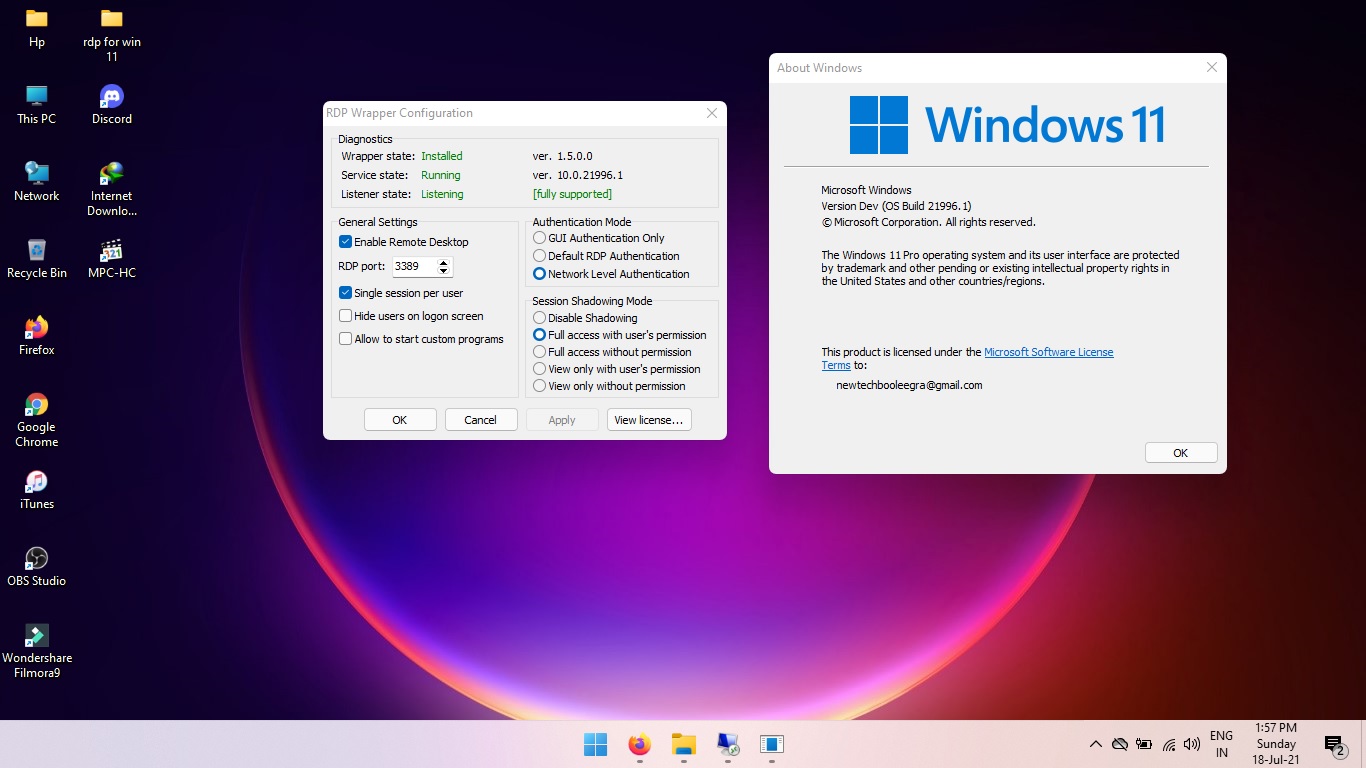This screenshot has width=1366, height=768.
Task: Select the OBS Studio desktop shortcut
Action: click(x=37, y=567)
